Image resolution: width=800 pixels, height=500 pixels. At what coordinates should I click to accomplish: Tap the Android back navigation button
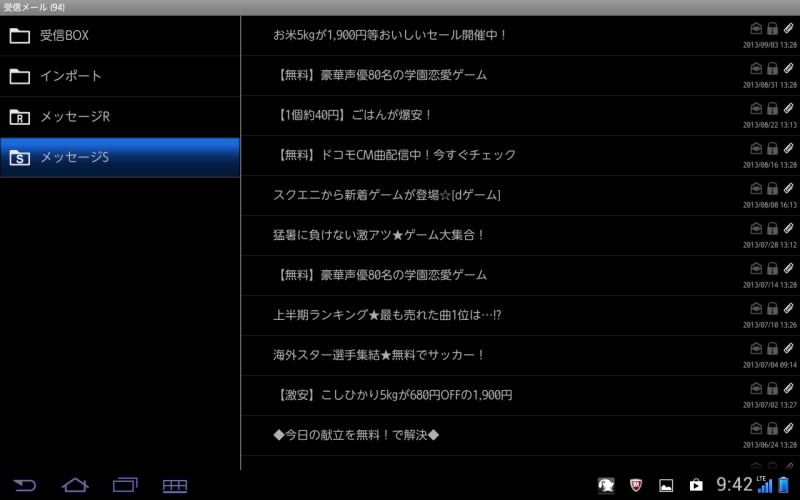24,485
